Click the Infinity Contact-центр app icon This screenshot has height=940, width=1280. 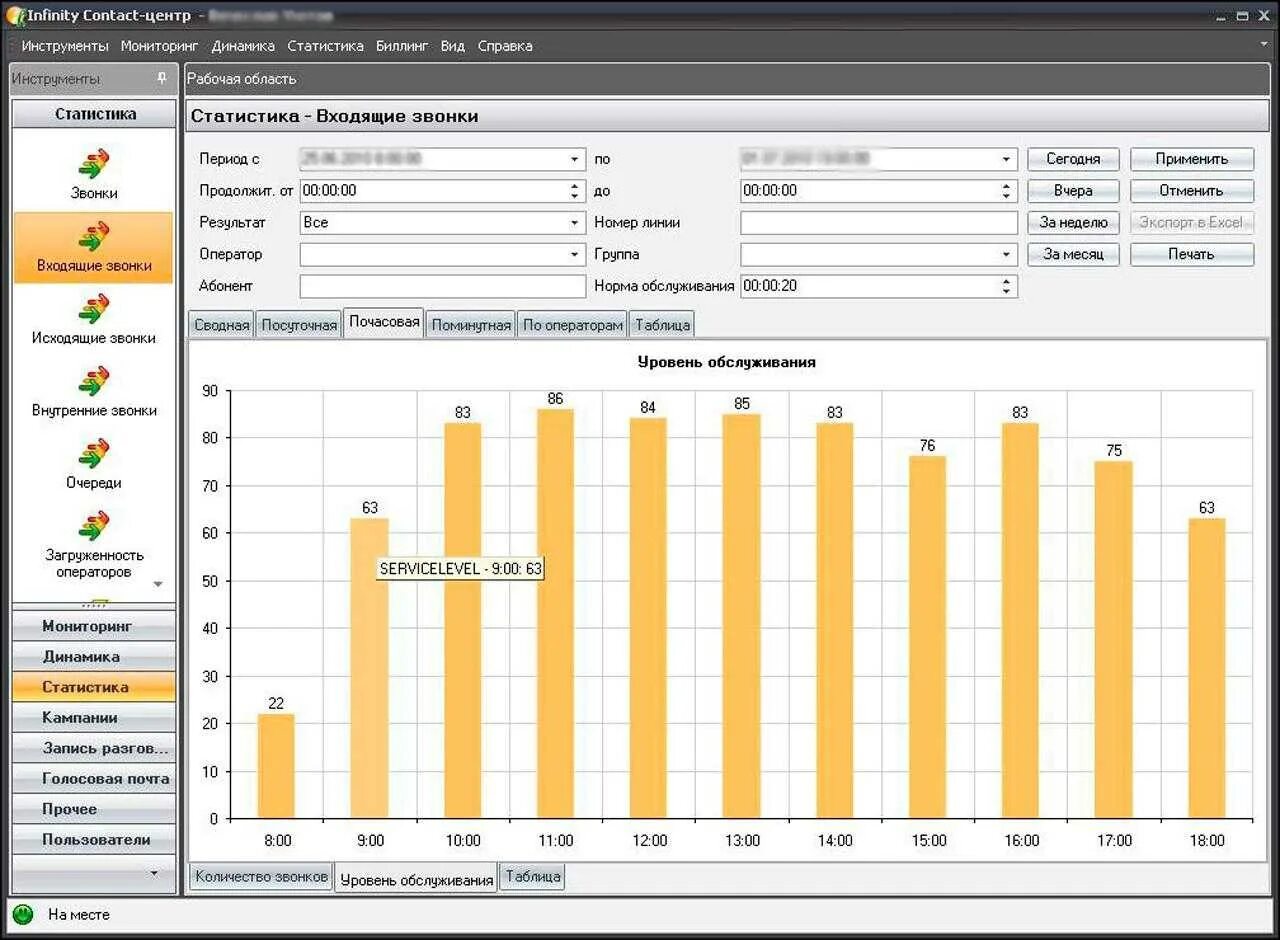[x=15, y=15]
